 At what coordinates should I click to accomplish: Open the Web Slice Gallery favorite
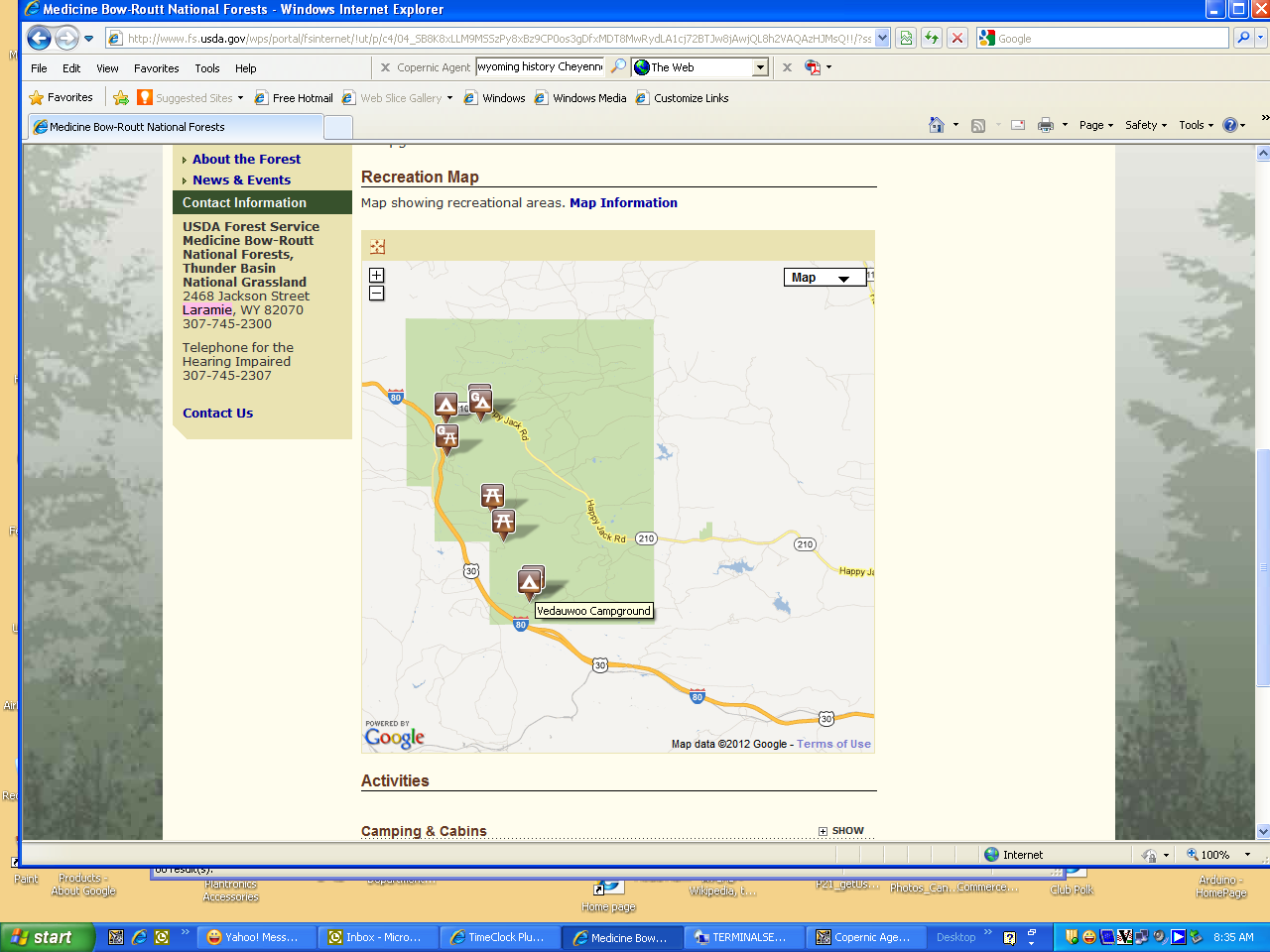[397, 97]
